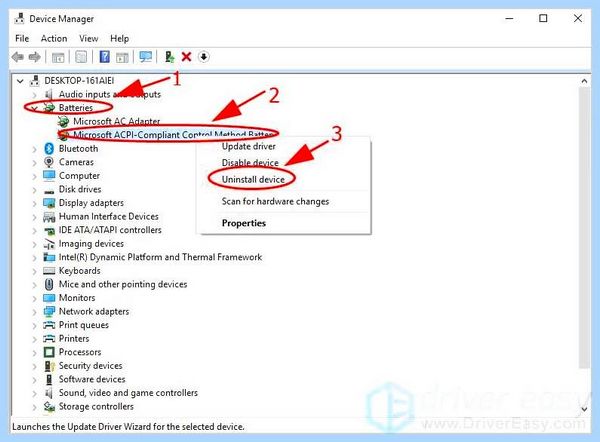
Task: Click the Processors category icon
Action: tap(49, 352)
